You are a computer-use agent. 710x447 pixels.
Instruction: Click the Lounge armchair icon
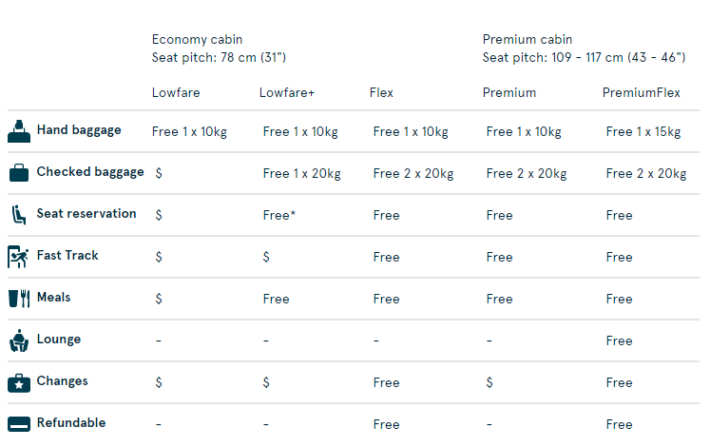coord(19,341)
